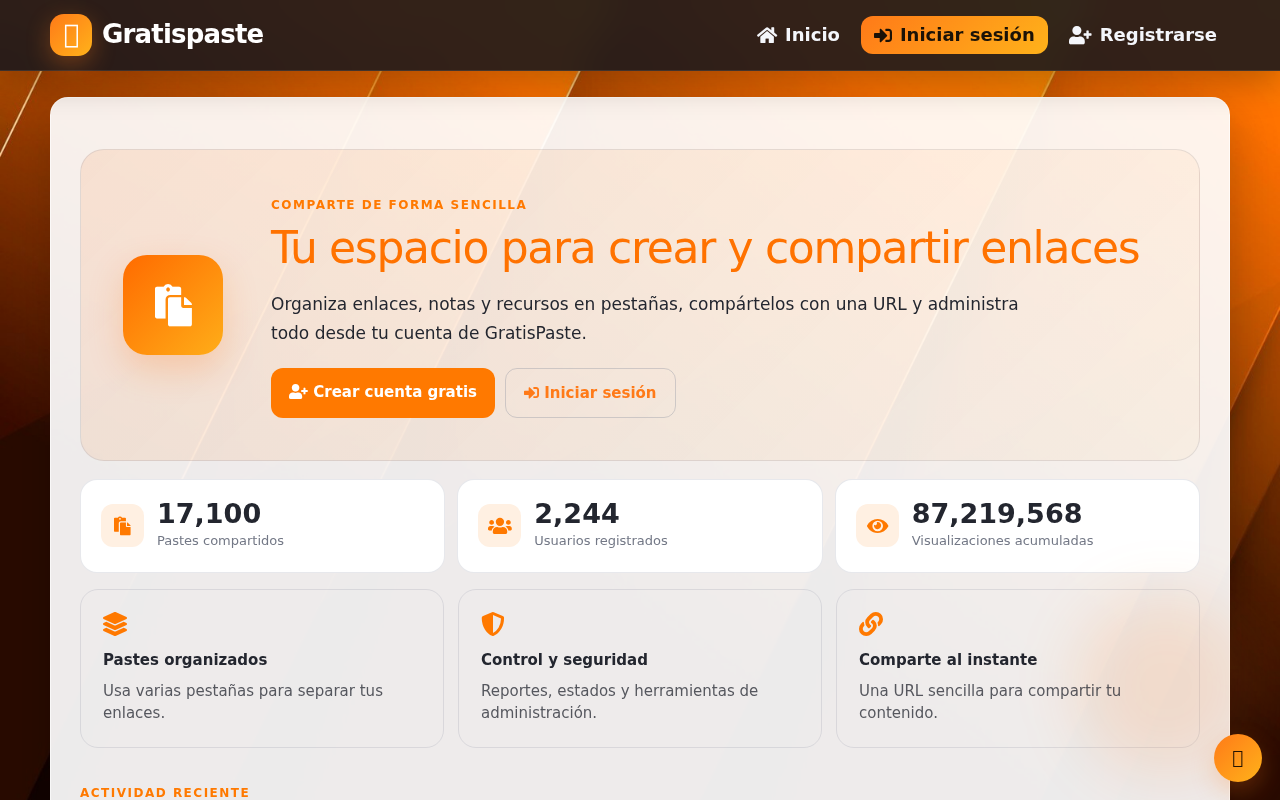Click the Usuarios registrados people icon
The width and height of the screenshot is (1280, 800).
pos(499,526)
